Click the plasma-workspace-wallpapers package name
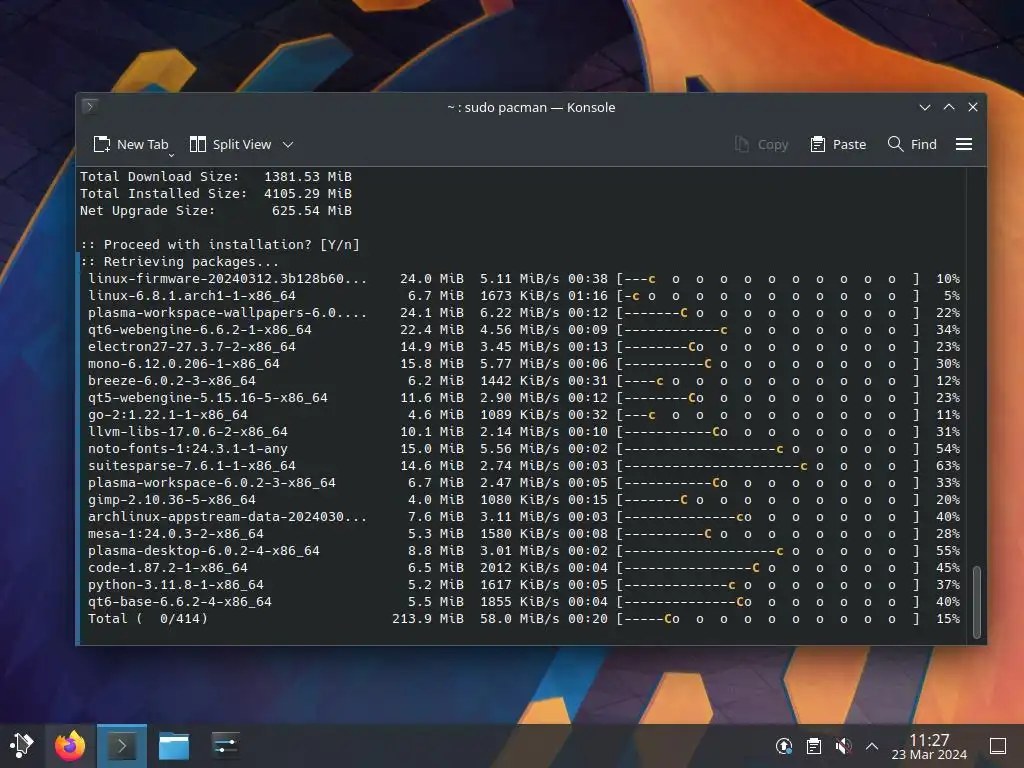Viewport: 1024px width, 768px height. [x=227, y=313]
